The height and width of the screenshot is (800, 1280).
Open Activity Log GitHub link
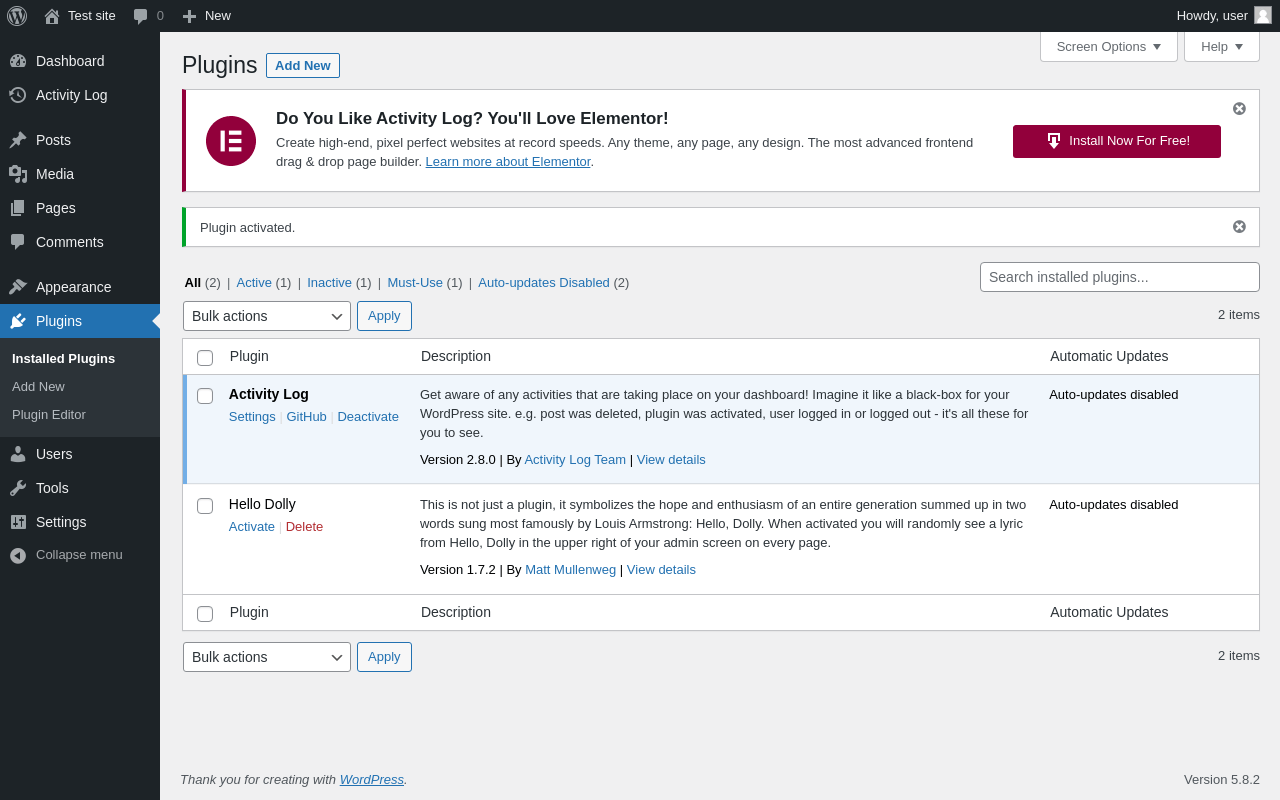pyautogui.click(x=307, y=416)
